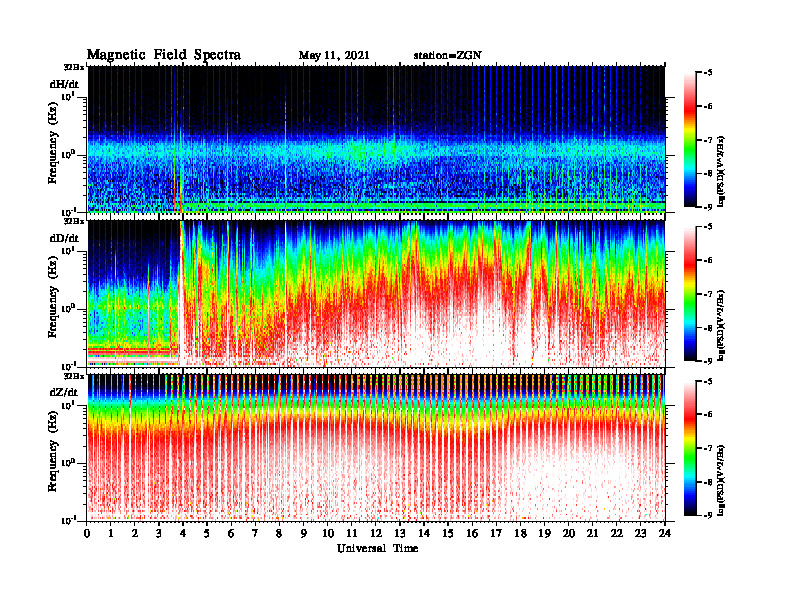The width and height of the screenshot is (792, 612).
Task: Click hour "11" on the time axis
Action: [x=352, y=534]
